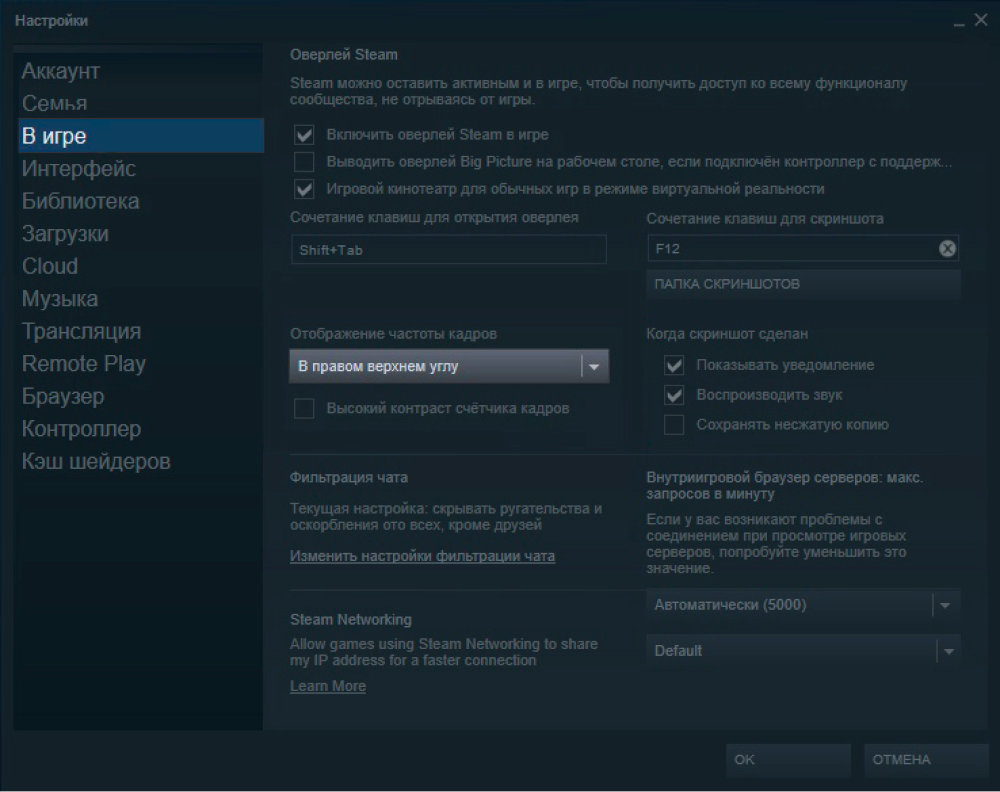Go to Контроллер settings
The width and height of the screenshot is (1000, 792).
click(140, 429)
